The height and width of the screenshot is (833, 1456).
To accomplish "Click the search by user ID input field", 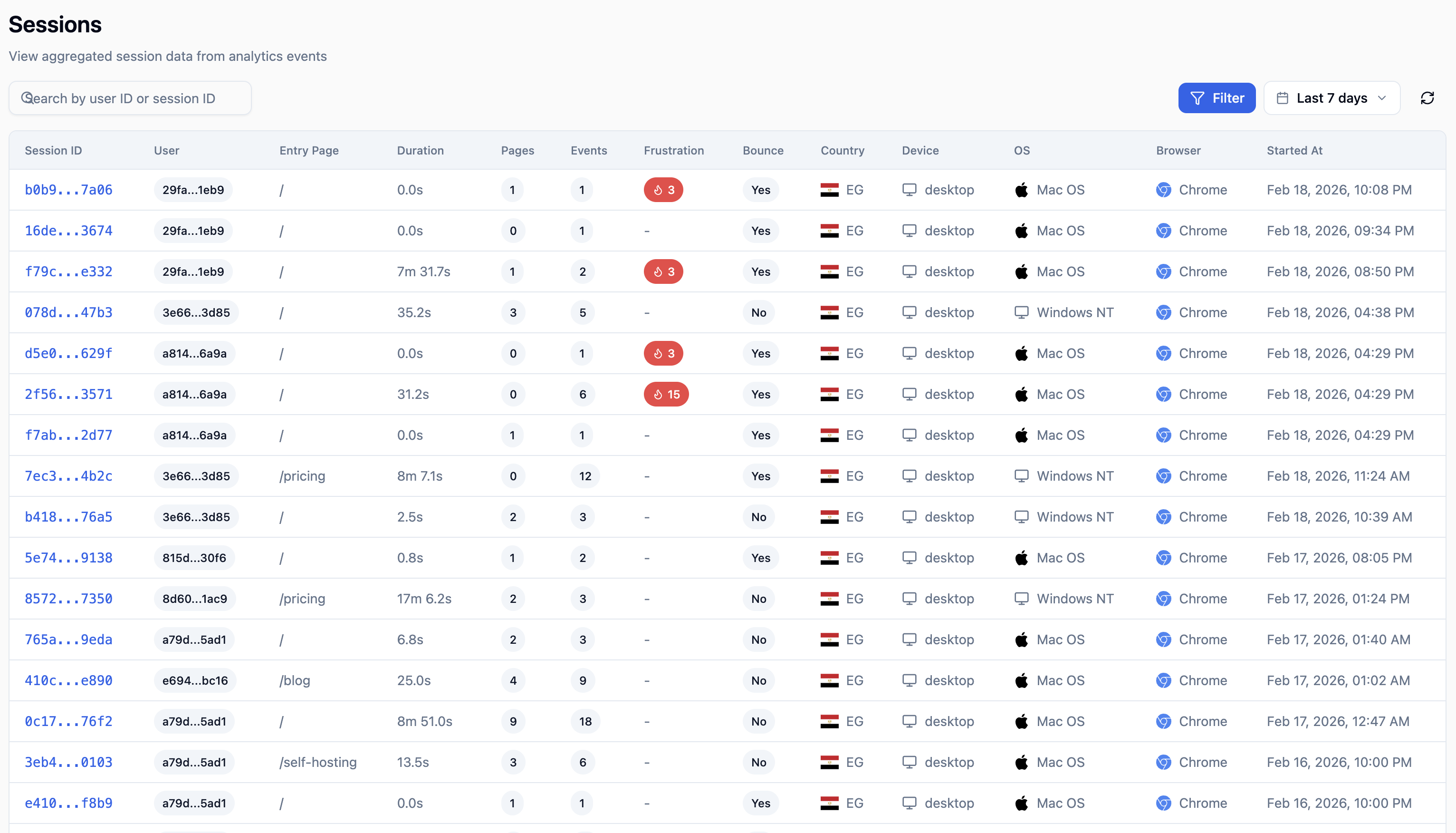I will (x=130, y=98).
